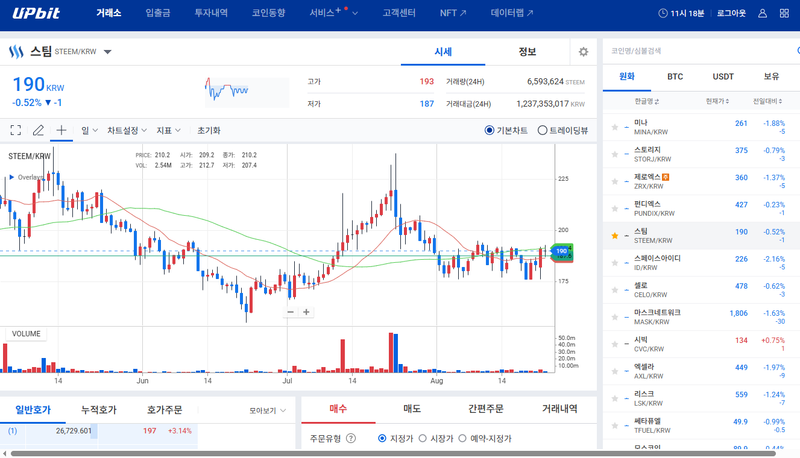Switch to BTC market tab

(x=675, y=77)
